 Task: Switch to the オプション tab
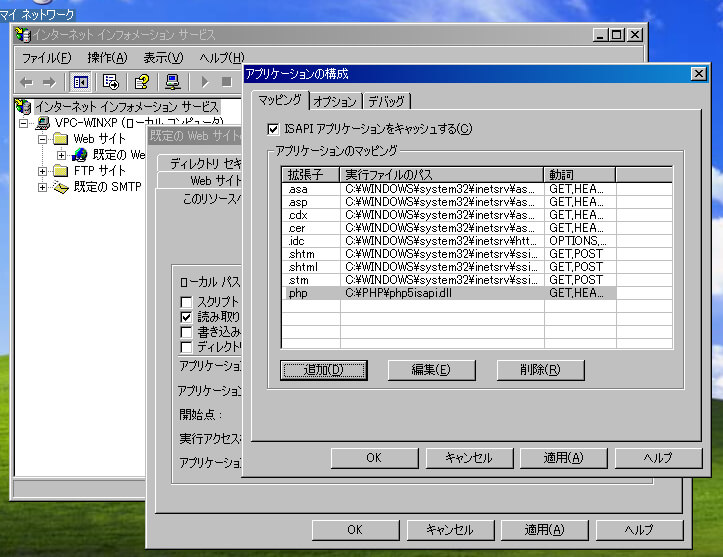pos(334,101)
